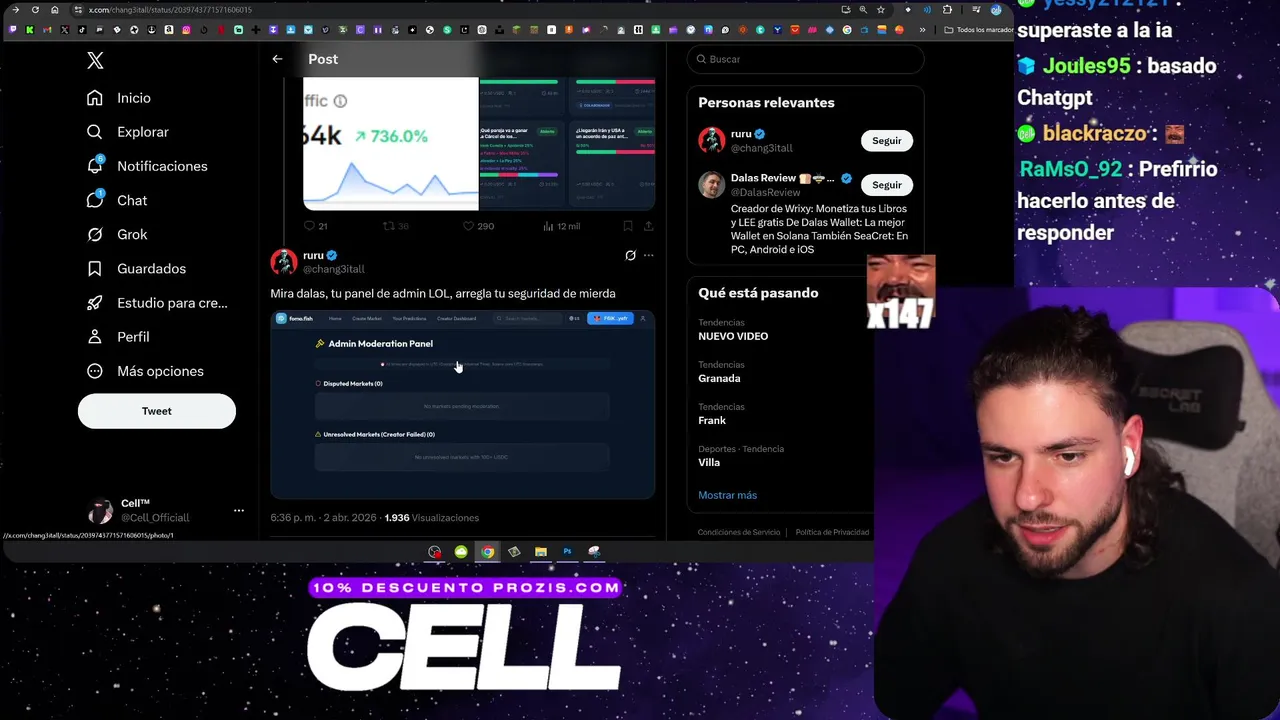Screen dimensions: 1280x720
Task: Reload the page in Chrome
Action: click(35, 10)
